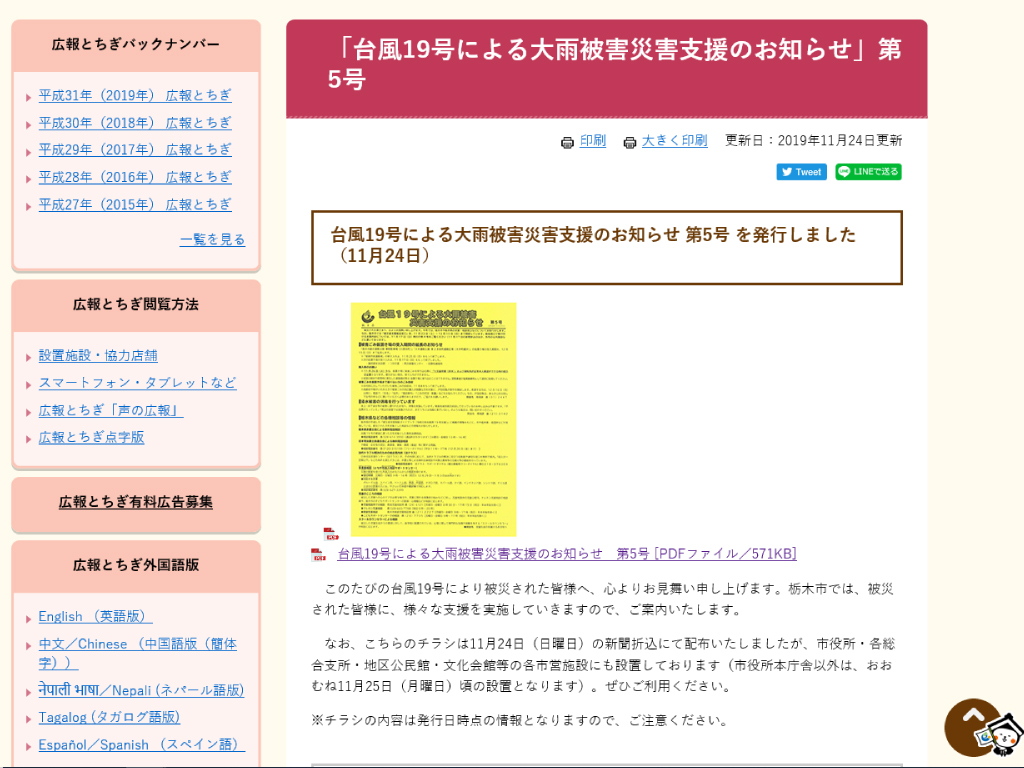Open 平成28年（2016年）広報とちぎ
Screen dimensions: 1024x768
[135, 177]
